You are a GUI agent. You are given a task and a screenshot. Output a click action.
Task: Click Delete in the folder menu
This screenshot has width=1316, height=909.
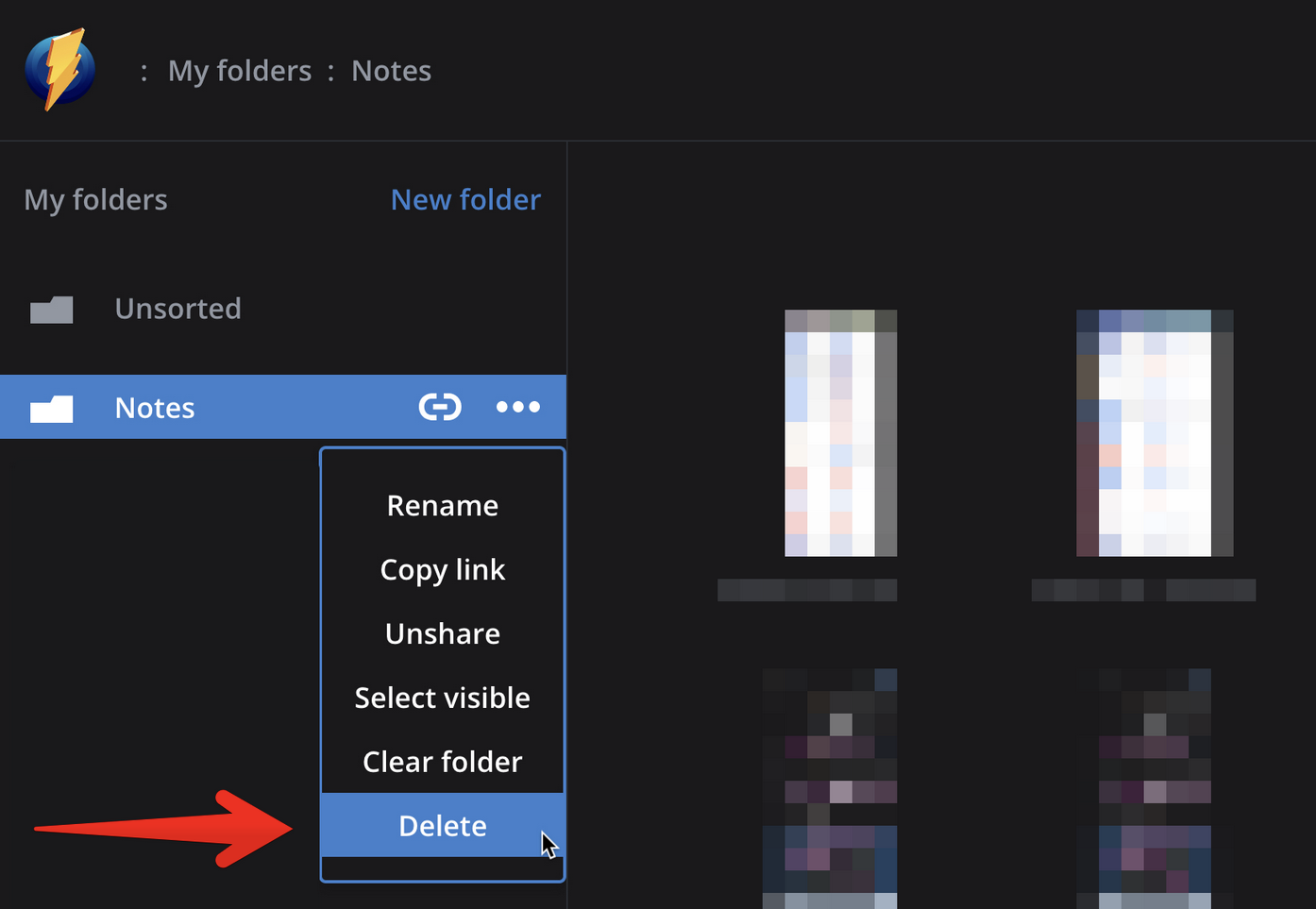[442, 826]
